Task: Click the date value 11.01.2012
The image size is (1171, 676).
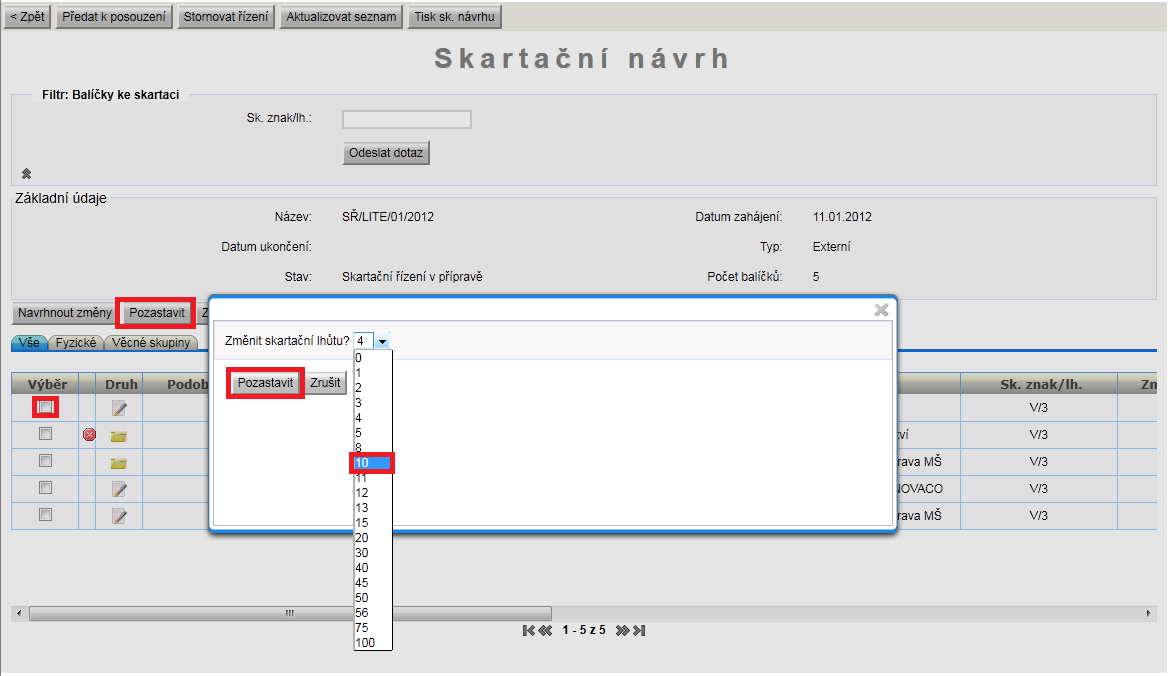Action: point(842,217)
